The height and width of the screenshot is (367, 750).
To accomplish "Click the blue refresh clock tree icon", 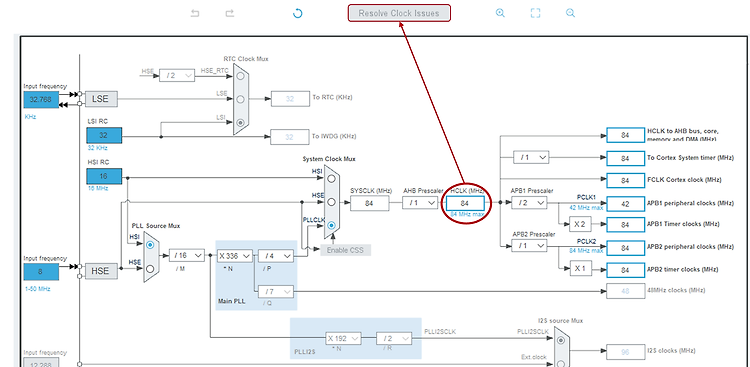I will pyautogui.click(x=298, y=13).
